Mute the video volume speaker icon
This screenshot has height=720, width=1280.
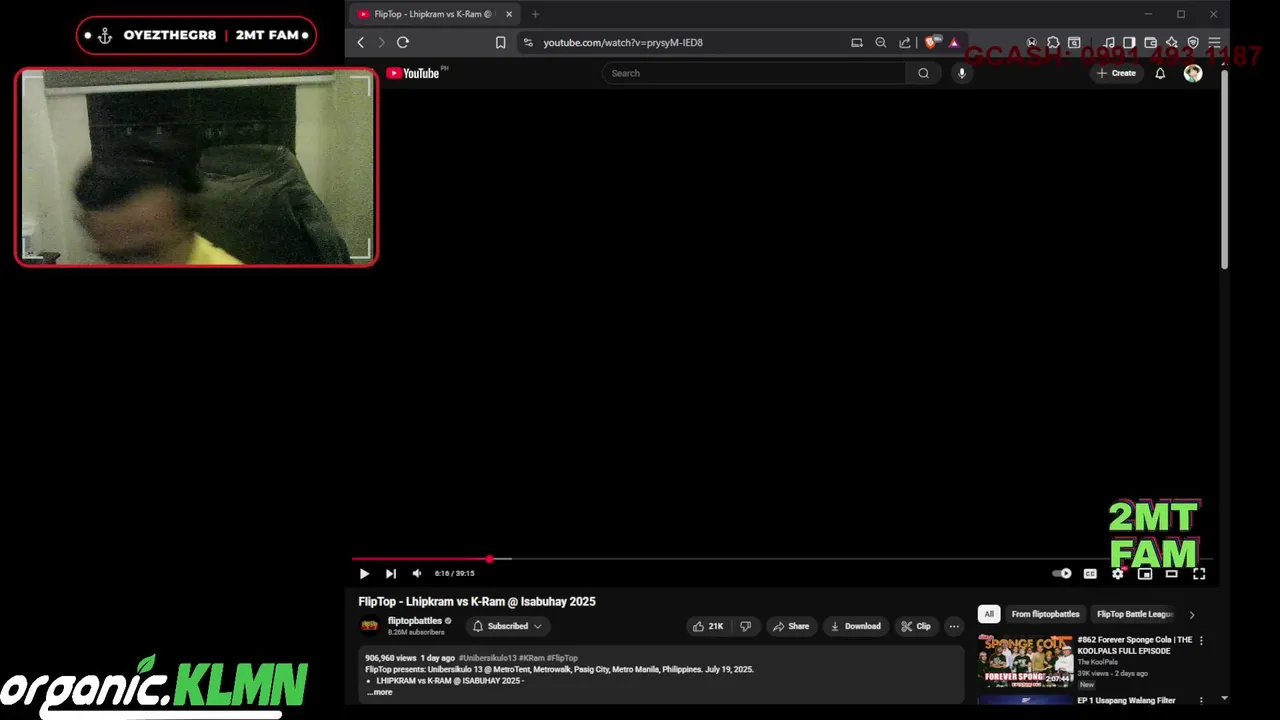click(417, 574)
